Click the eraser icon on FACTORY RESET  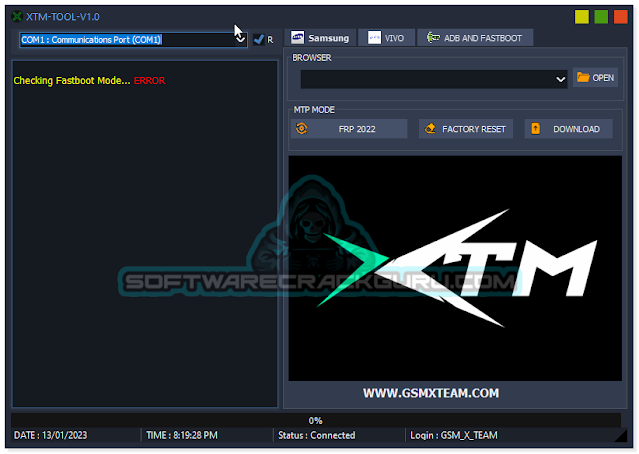pyautogui.click(x=430, y=128)
